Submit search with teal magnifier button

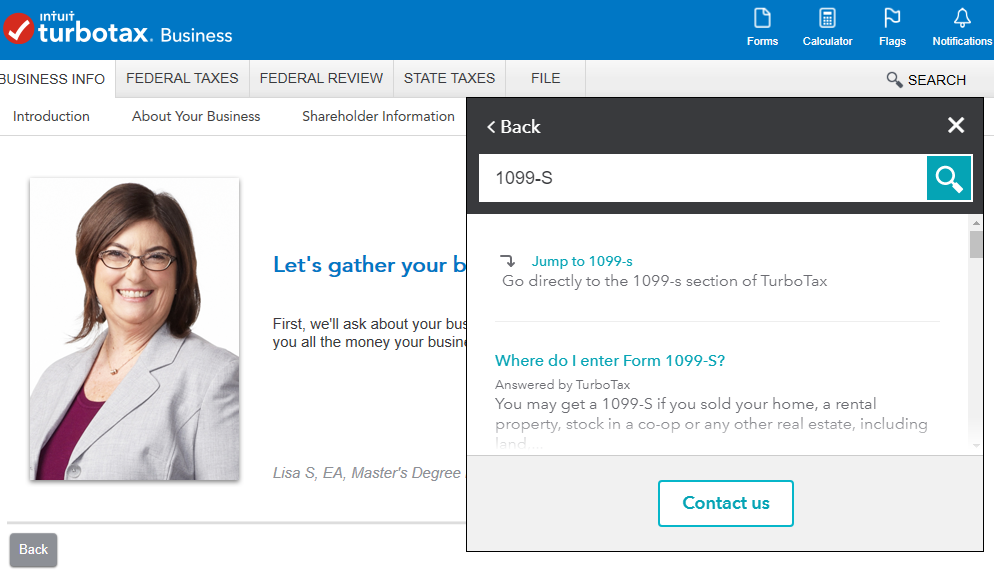pyautogui.click(x=948, y=178)
